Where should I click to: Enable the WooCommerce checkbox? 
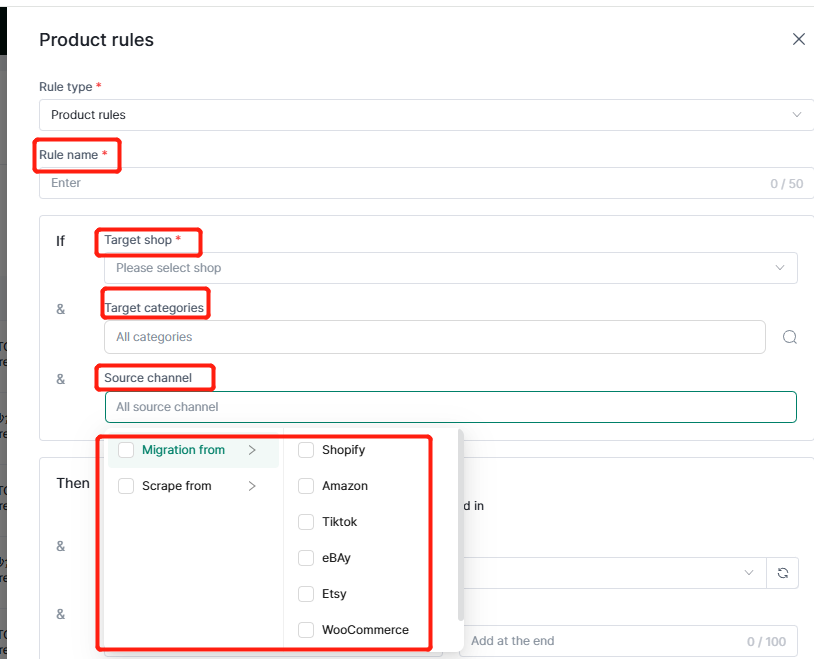306,630
